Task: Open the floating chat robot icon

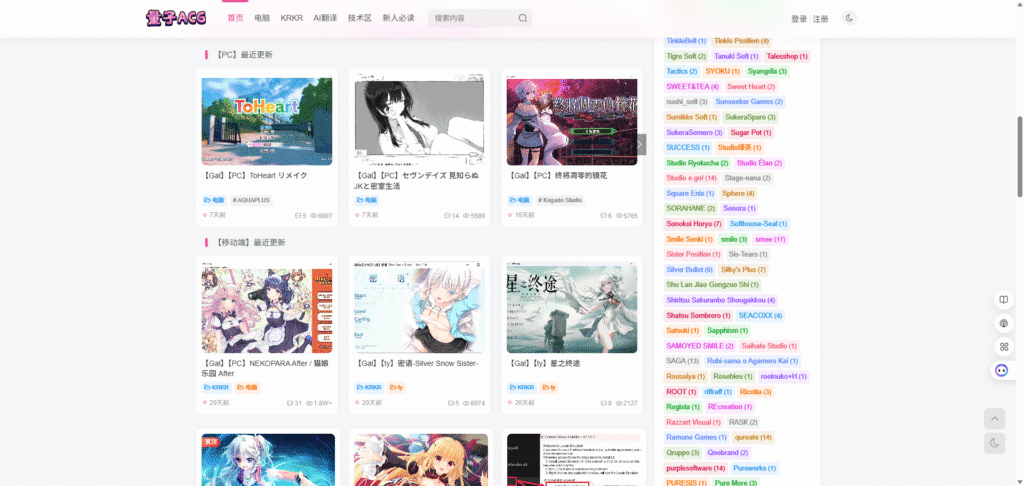Action: [1001, 370]
